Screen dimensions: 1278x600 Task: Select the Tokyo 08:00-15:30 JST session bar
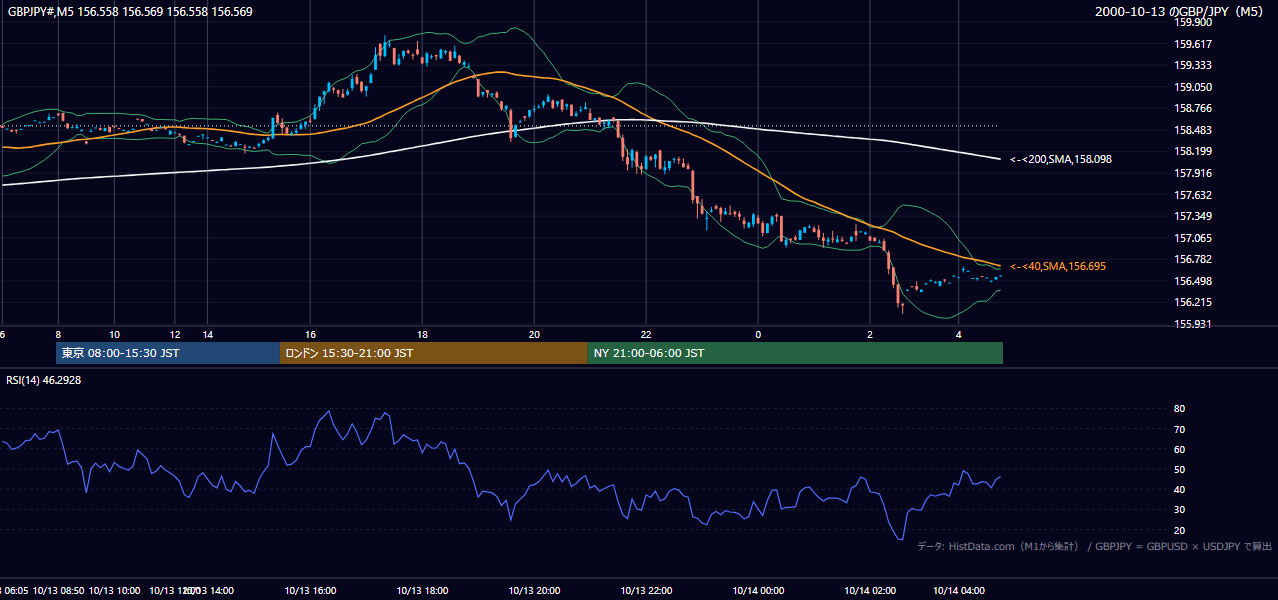(168, 353)
